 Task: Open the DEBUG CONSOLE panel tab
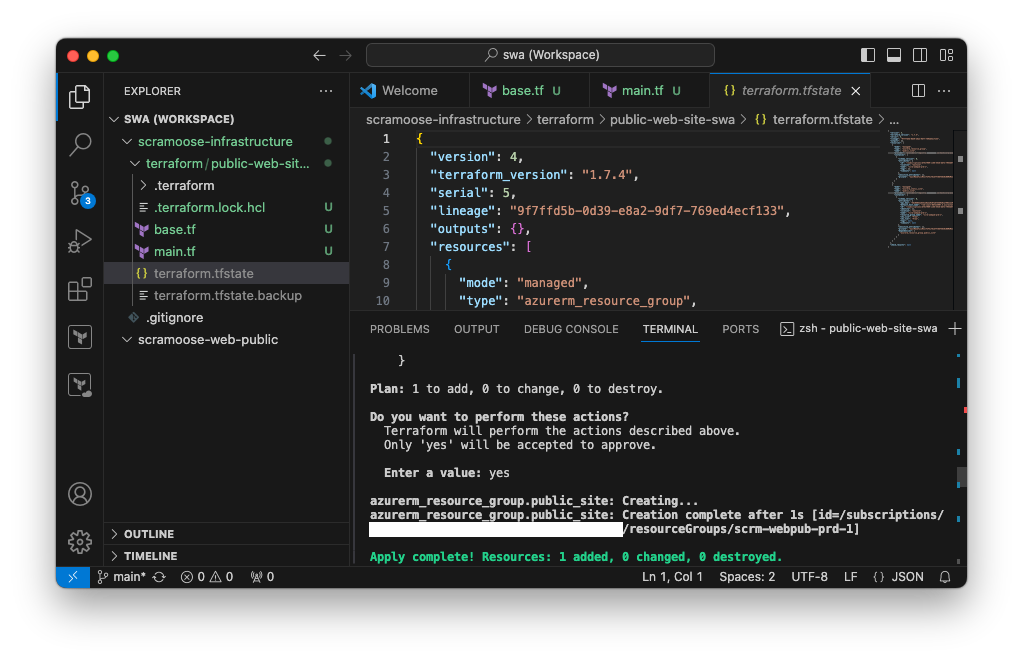pos(571,329)
